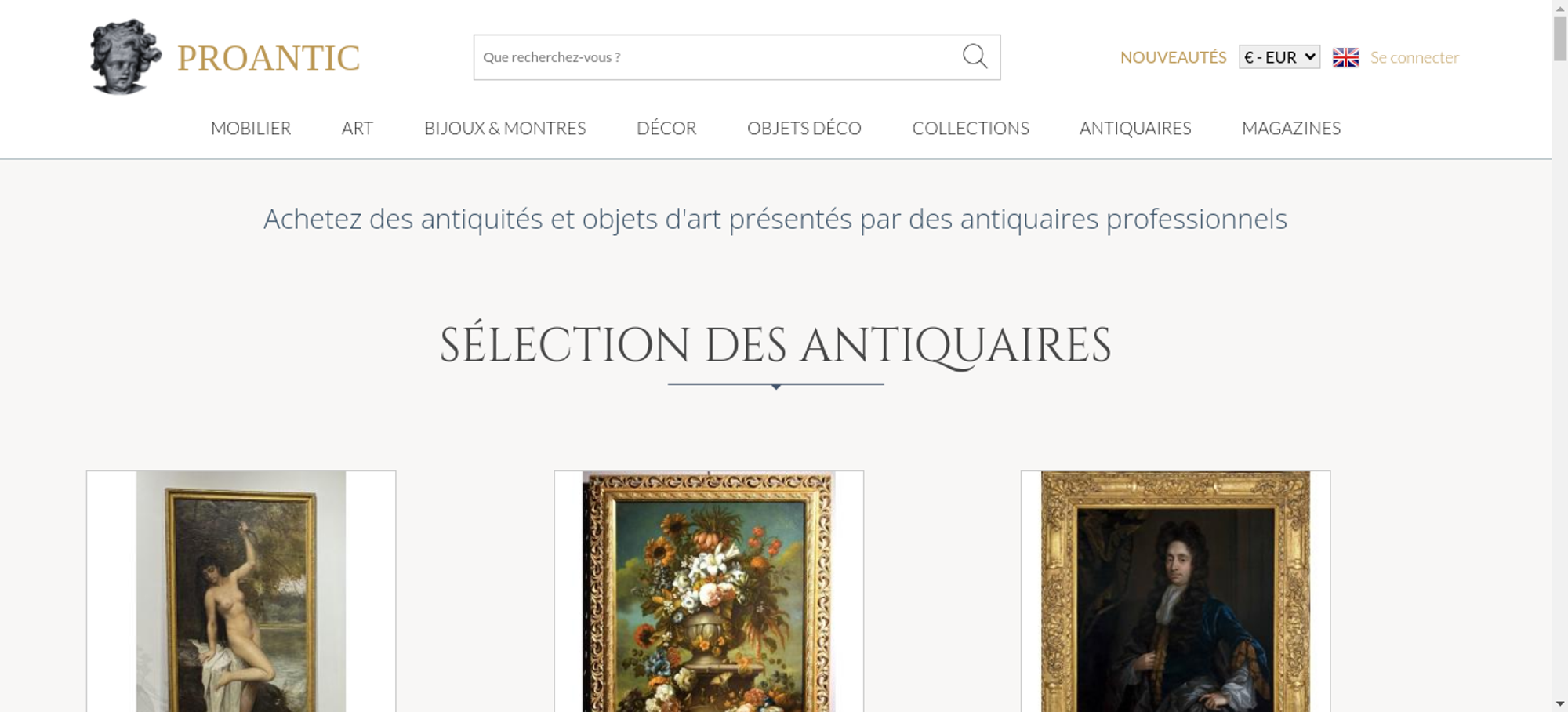1568x712 pixels.
Task: Click the Se connecter login link
Action: click(x=1414, y=57)
